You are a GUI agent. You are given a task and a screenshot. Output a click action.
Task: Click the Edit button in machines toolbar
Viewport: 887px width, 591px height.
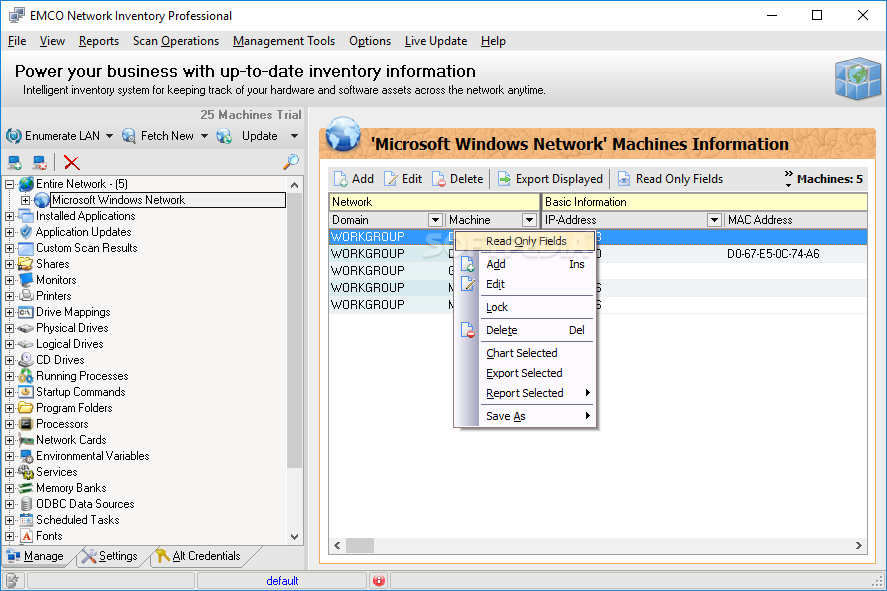point(403,179)
